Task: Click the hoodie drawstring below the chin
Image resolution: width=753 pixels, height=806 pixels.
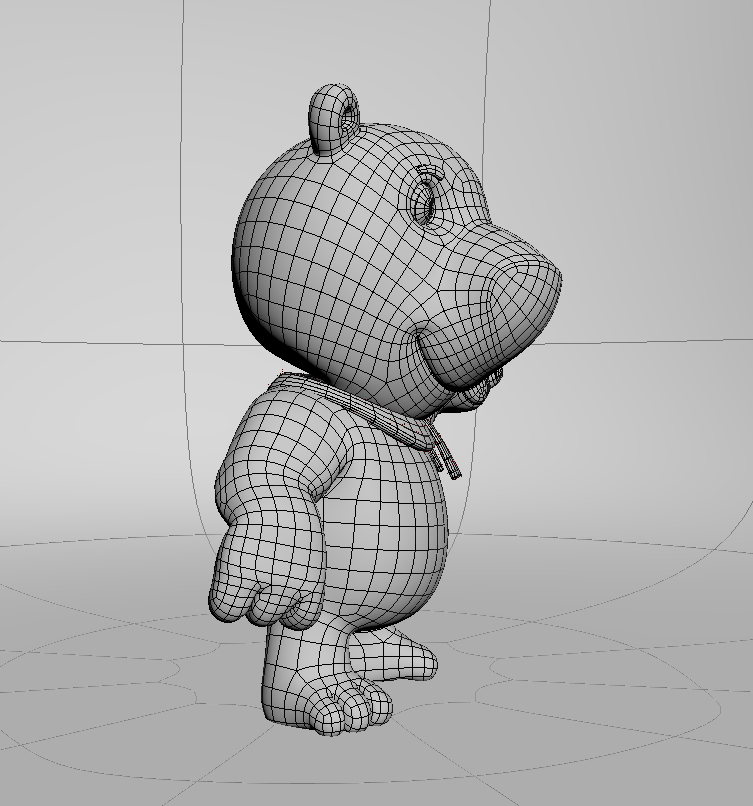Action: [x=446, y=452]
